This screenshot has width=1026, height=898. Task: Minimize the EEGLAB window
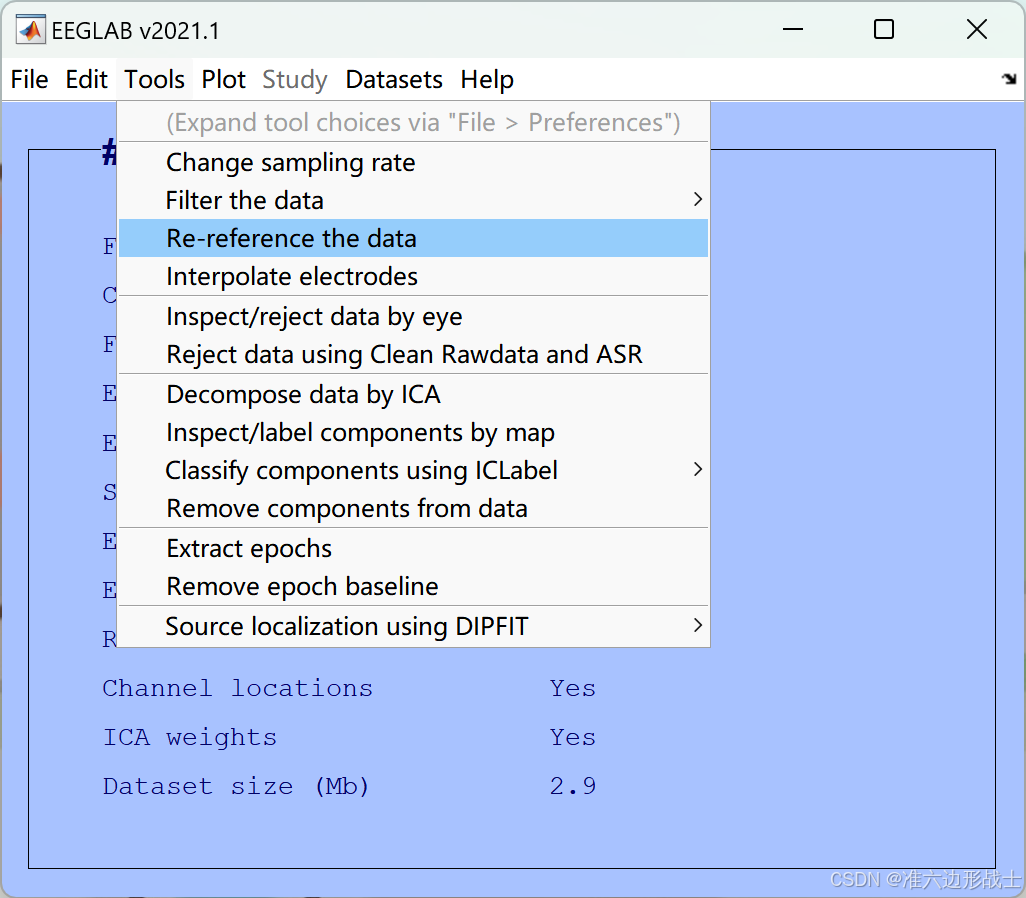(792, 29)
